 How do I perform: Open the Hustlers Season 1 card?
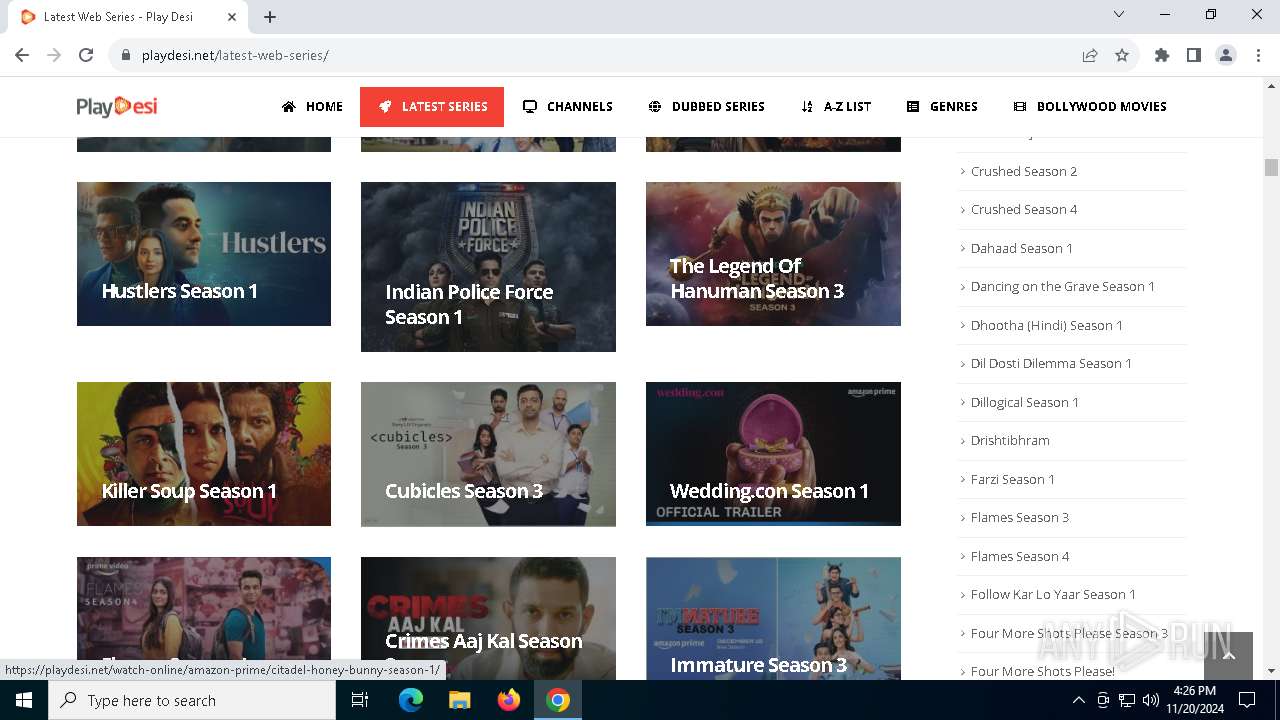point(204,254)
